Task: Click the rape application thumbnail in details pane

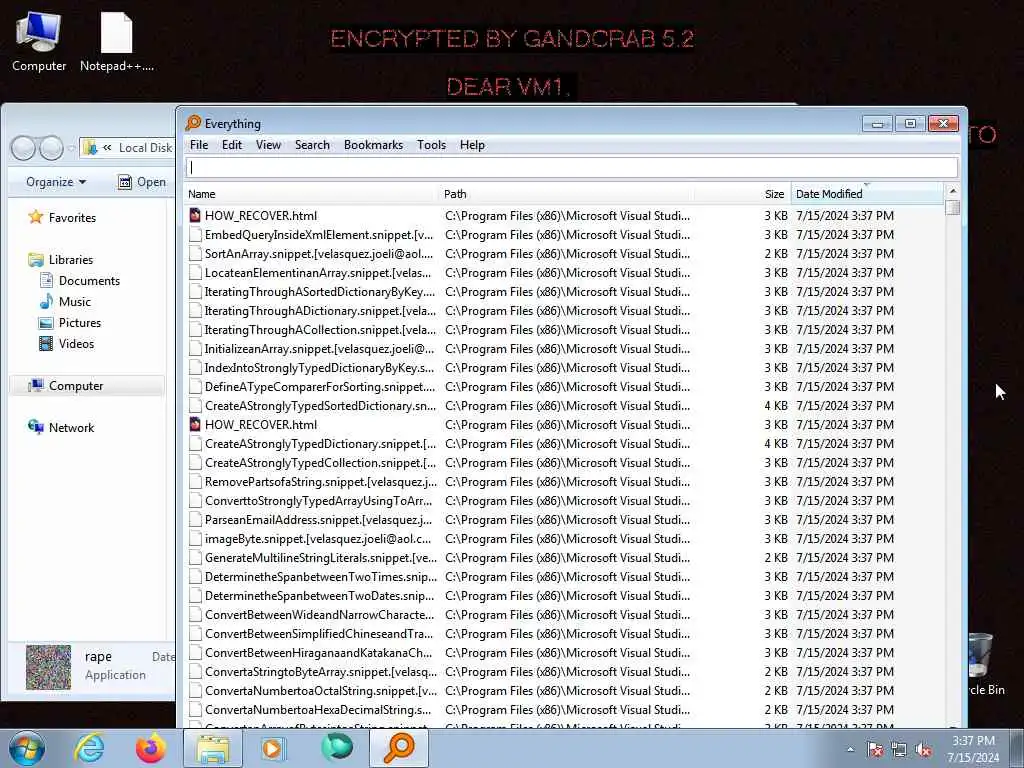Action: 48,667
